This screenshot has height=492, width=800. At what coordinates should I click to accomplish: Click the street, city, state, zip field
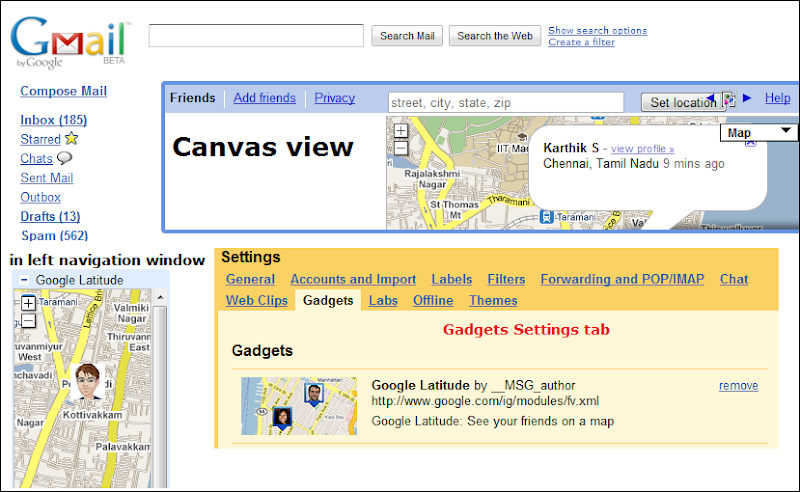pos(506,103)
